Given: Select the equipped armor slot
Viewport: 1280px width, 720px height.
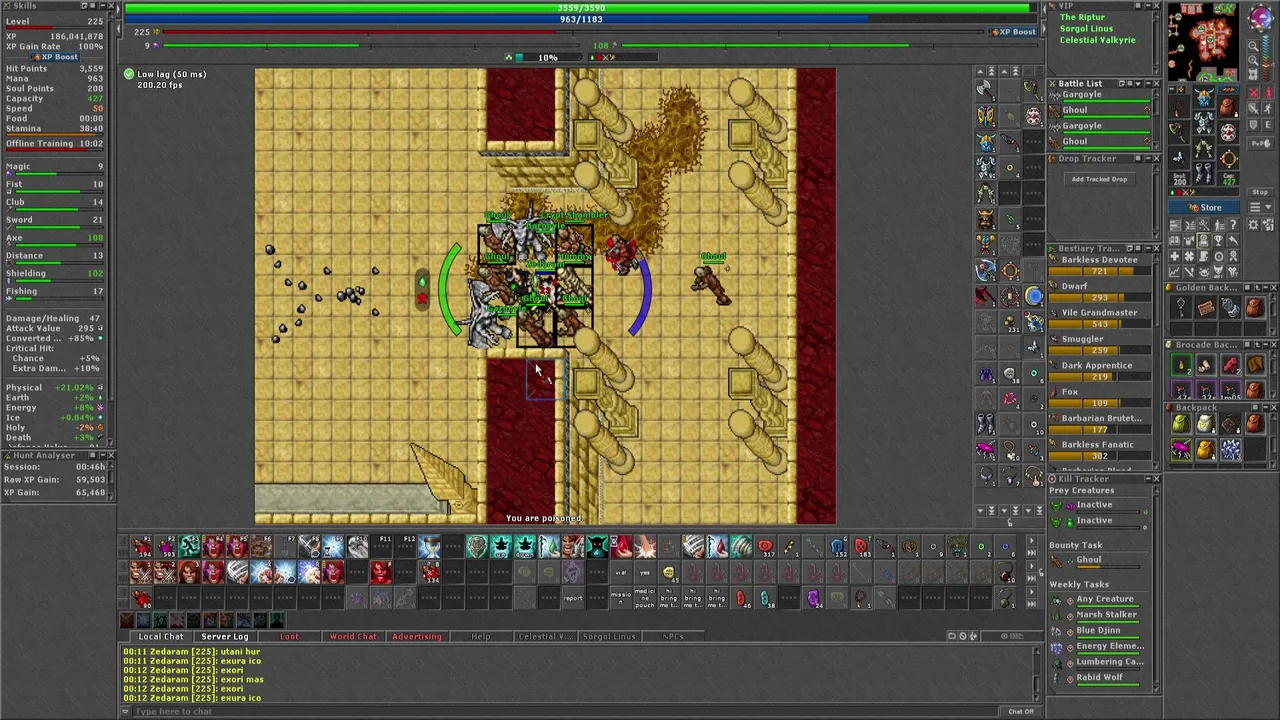Looking at the screenshot, I should click(x=1204, y=122).
